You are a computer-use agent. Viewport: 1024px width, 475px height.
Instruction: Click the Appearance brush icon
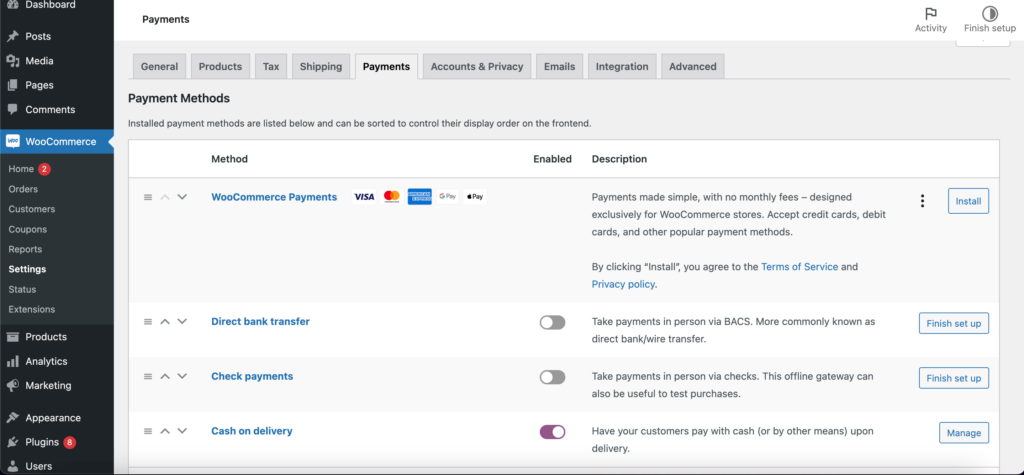(x=12, y=418)
